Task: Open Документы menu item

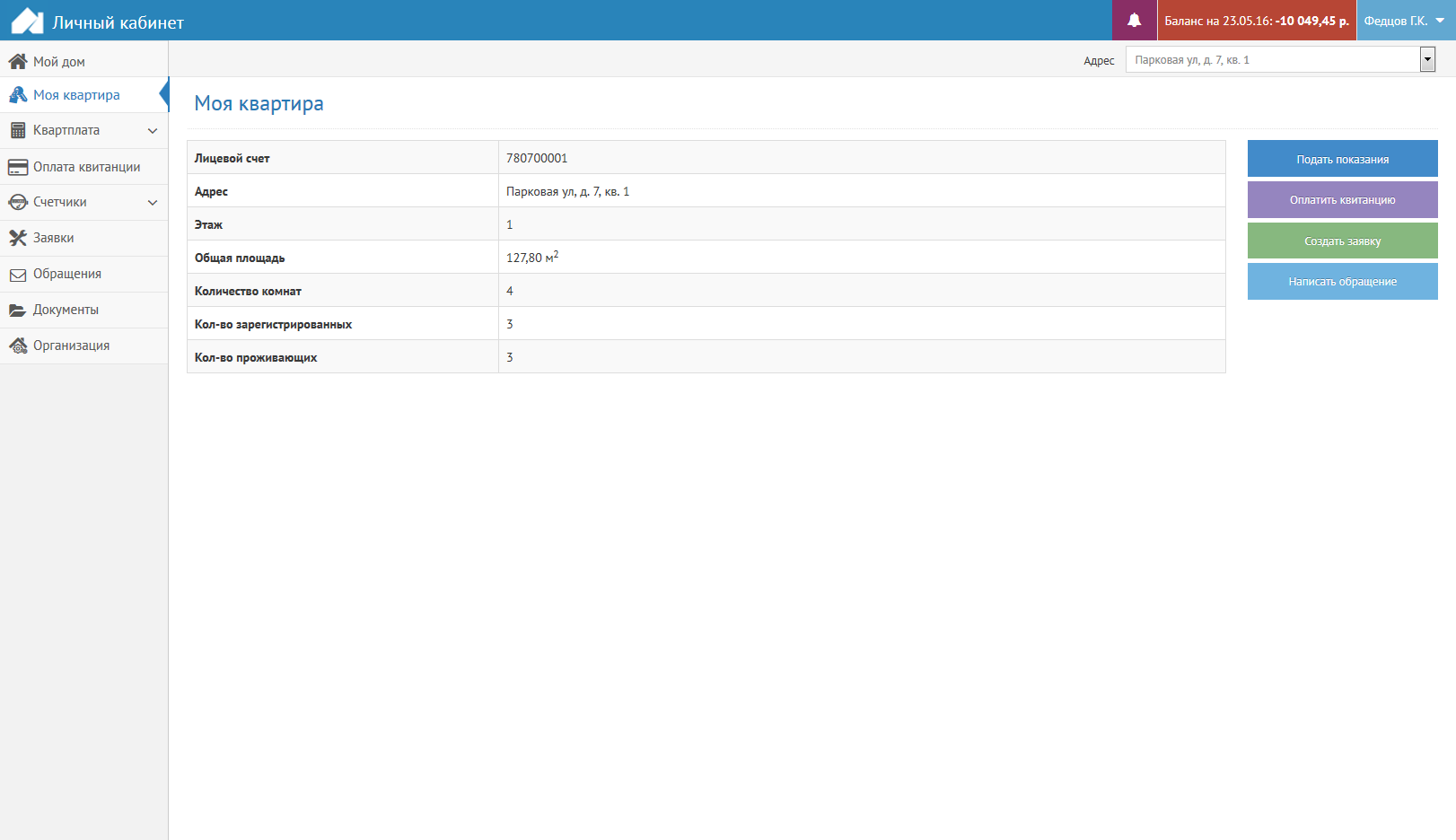Action: coord(83,310)
